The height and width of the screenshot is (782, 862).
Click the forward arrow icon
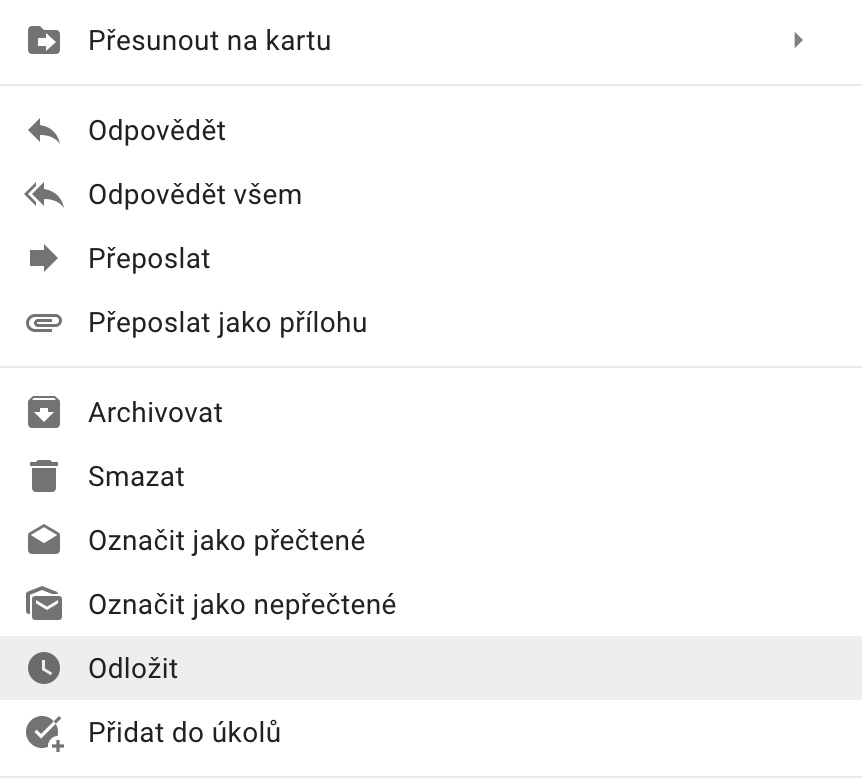point(44,259)
